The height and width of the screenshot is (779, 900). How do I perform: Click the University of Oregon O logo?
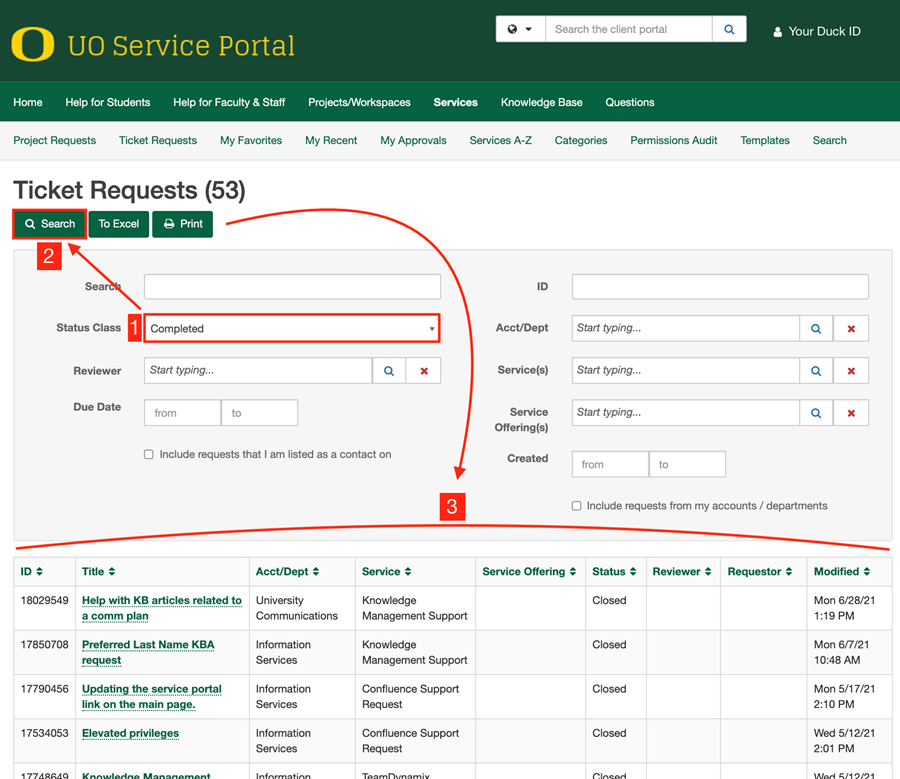(x=33, y=44)
